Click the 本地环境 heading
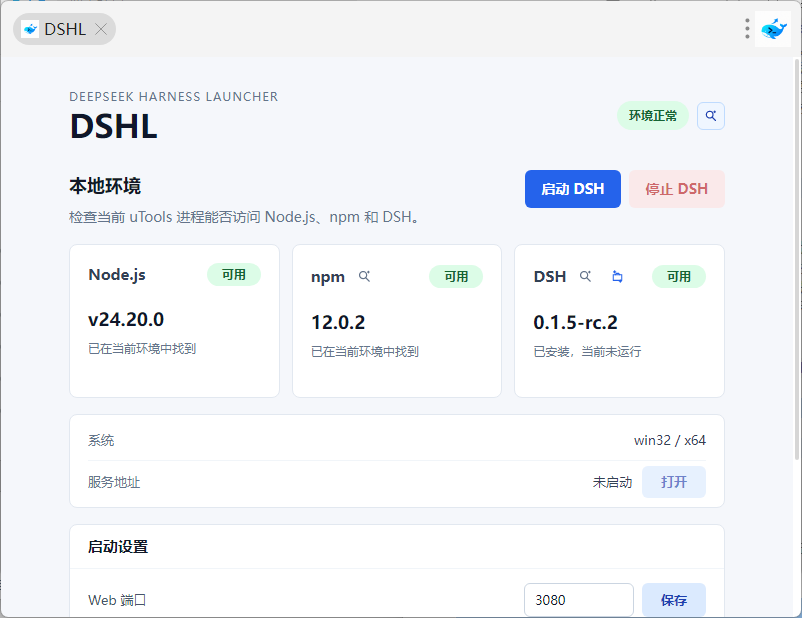The image size is (802, 618). click(x=105, y=186)
